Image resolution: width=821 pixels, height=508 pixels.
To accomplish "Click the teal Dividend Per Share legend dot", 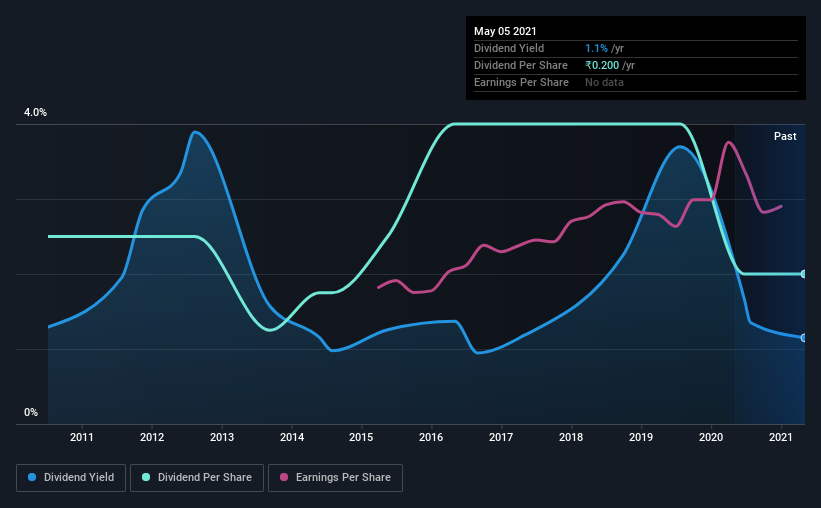I will pyautogui.click(x=146, y=477).
